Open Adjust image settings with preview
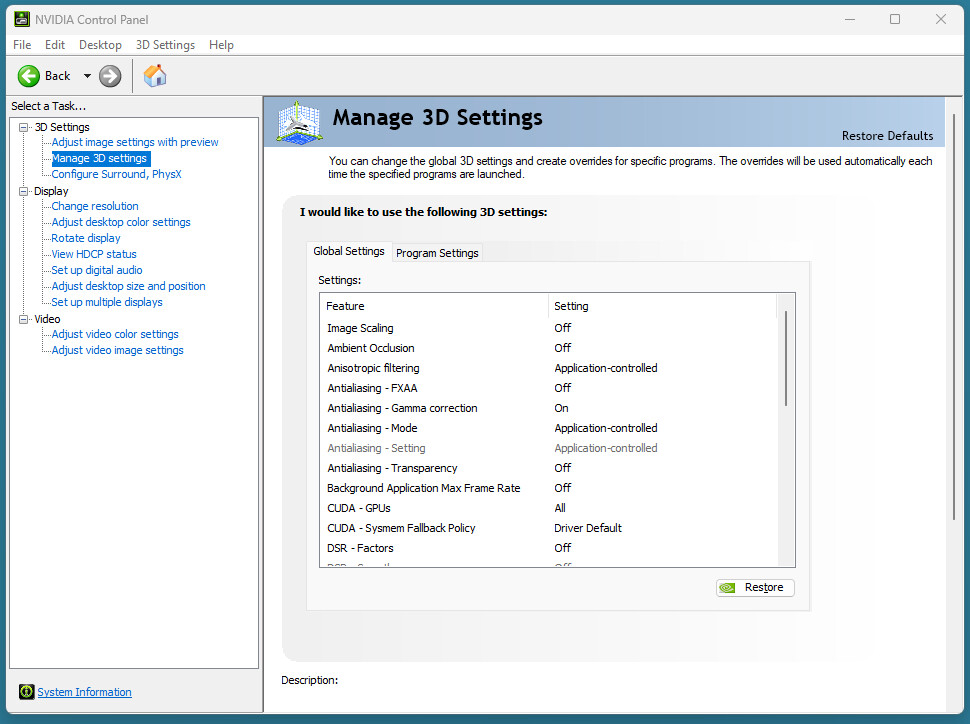The height and width of the screenshot is (724, 970). click(x=135, y=142)
